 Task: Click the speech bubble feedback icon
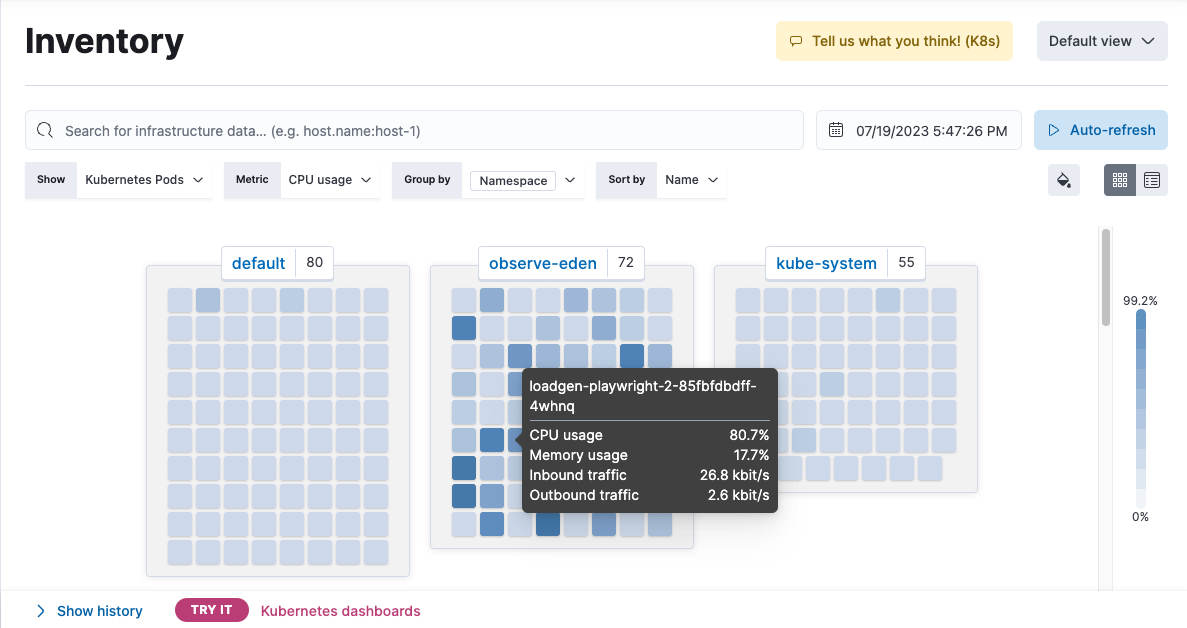(x=795, y=41)
